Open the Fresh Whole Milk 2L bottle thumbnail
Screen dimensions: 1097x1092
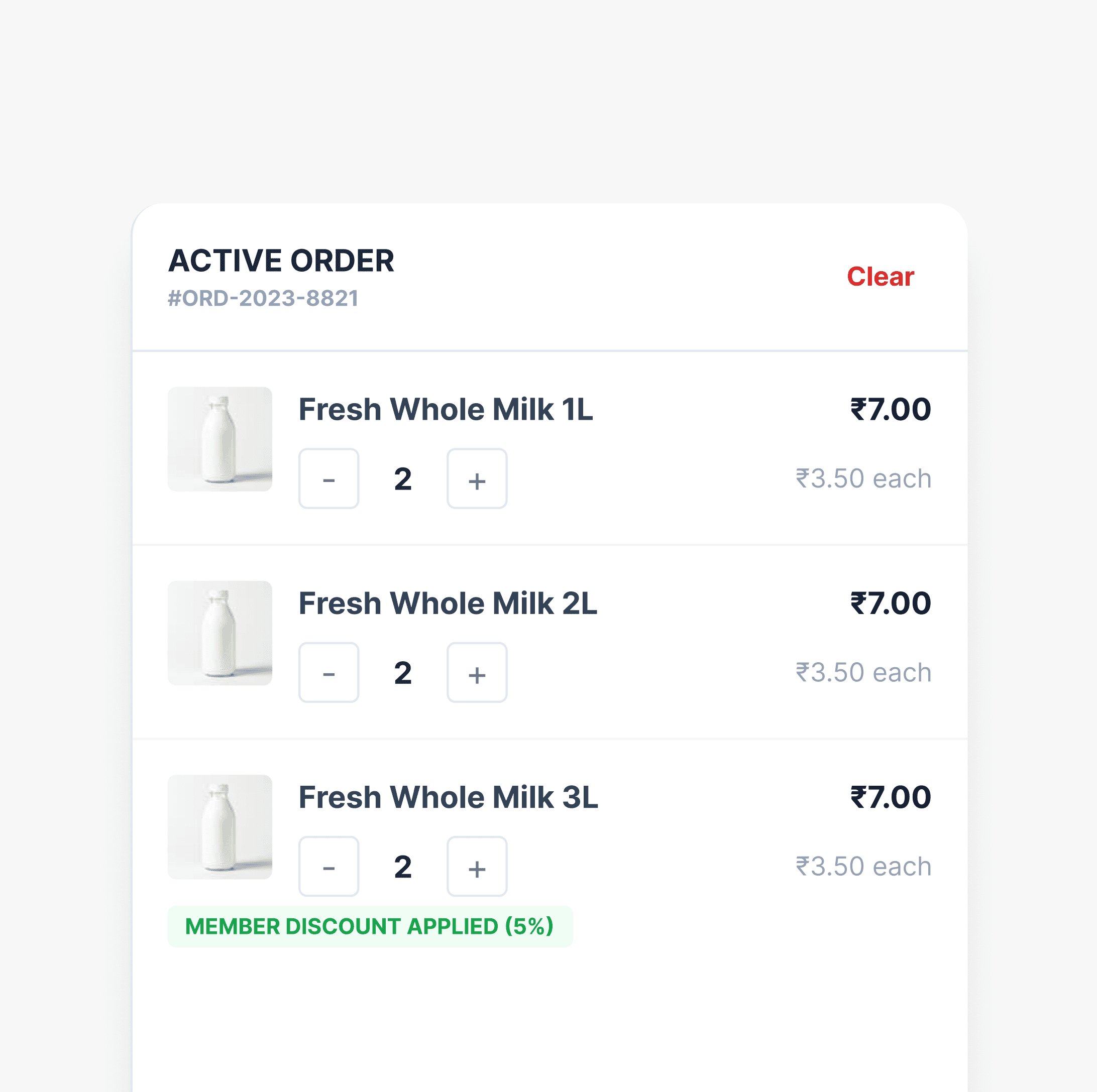[220, 634]
